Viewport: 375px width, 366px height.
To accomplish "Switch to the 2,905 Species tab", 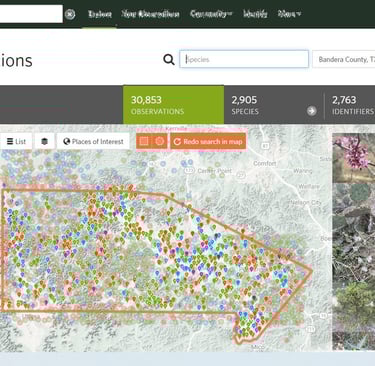I will [x=273, y=105].
